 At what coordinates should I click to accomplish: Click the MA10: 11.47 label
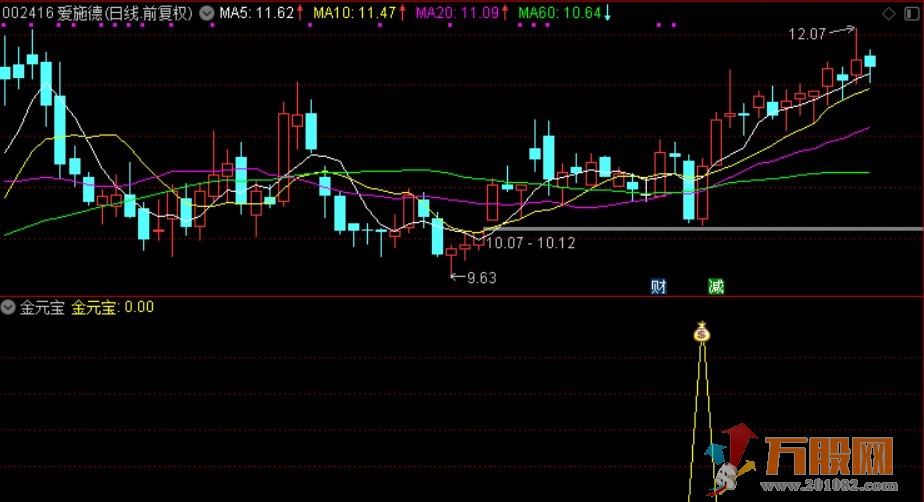pos(354,13)
